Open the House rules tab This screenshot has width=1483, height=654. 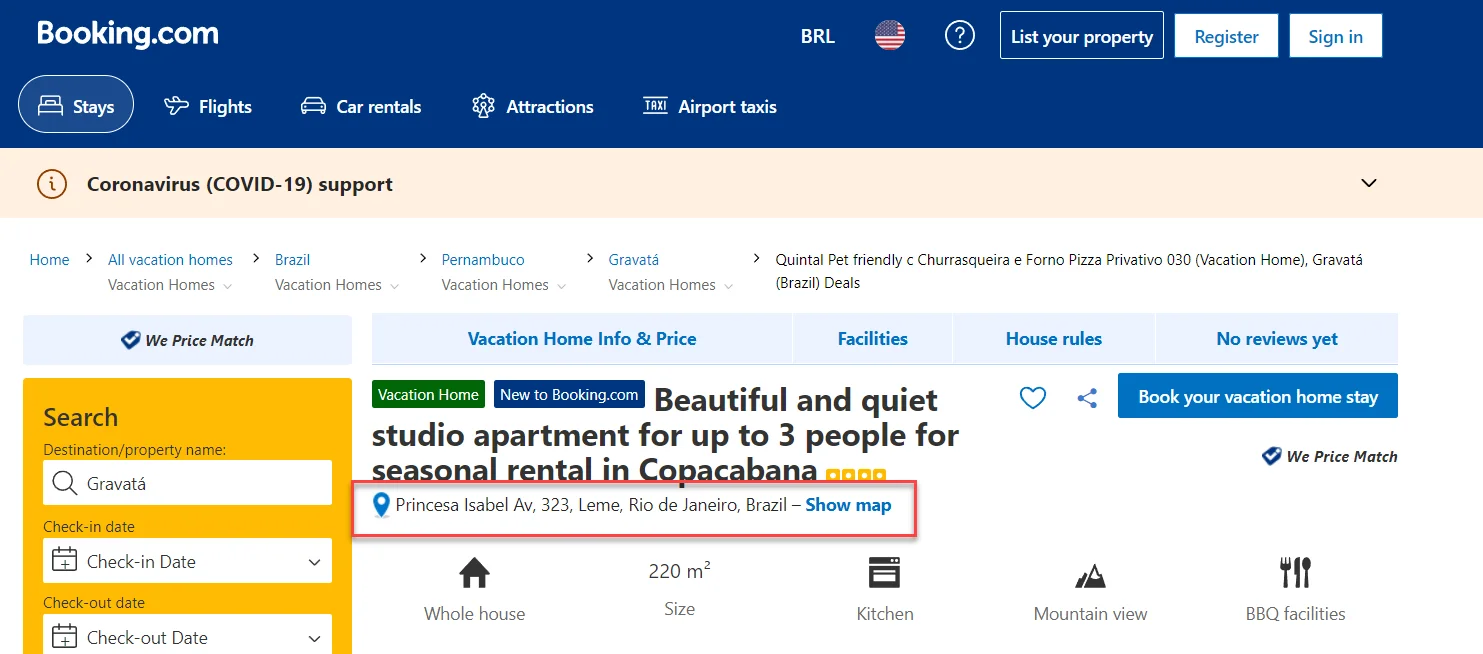1053,339
